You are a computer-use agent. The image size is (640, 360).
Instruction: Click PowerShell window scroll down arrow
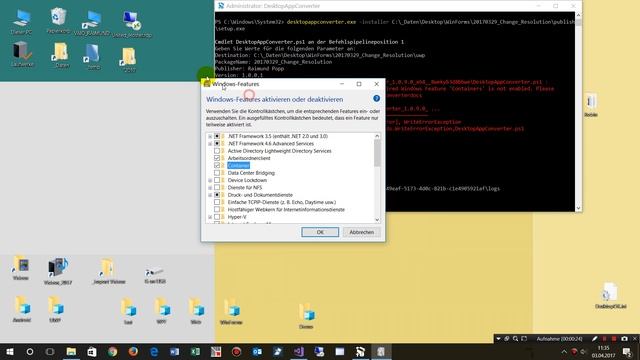[578, 208]
